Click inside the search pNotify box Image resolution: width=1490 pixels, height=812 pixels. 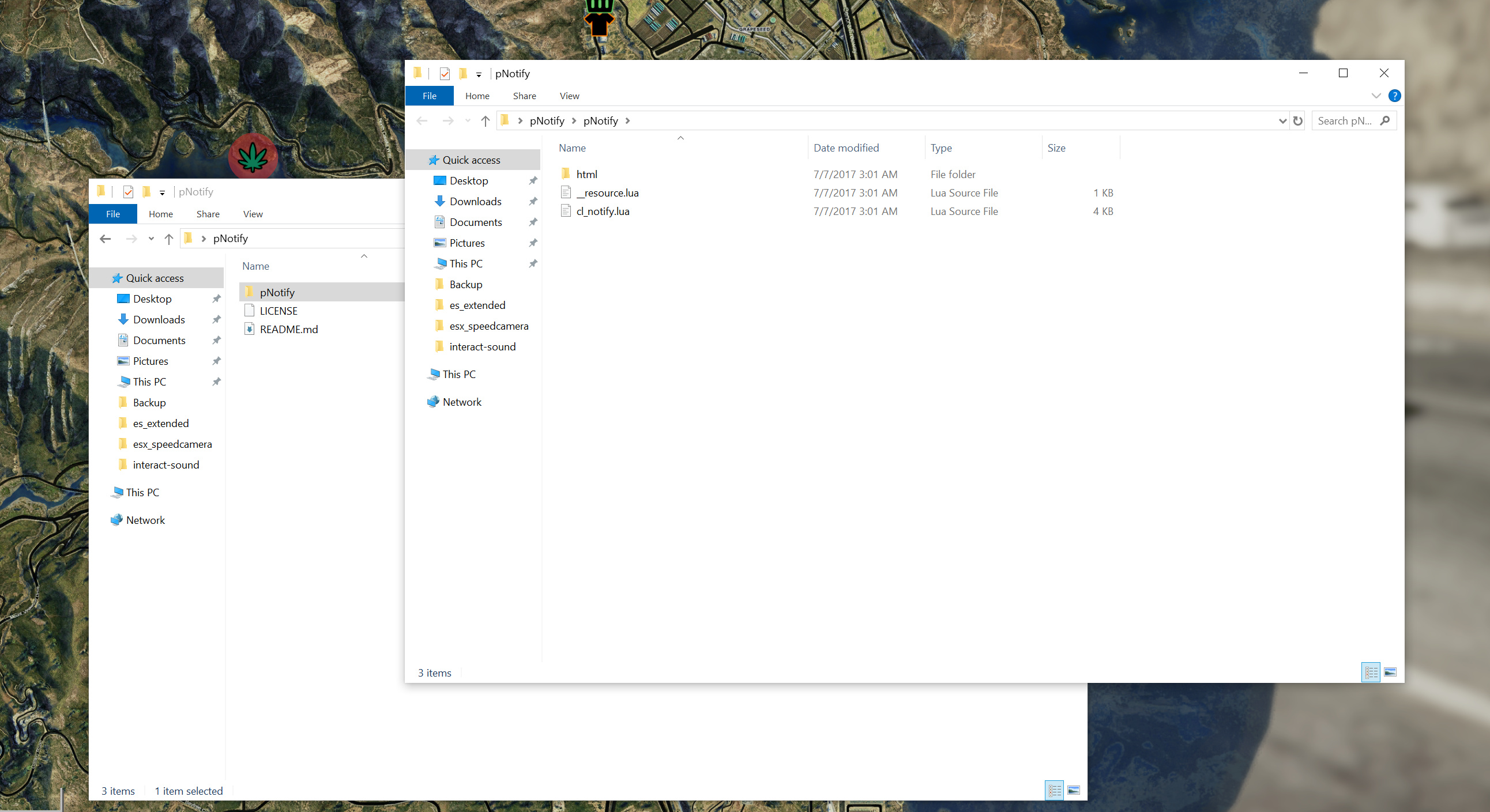[x=1348, y=121]
